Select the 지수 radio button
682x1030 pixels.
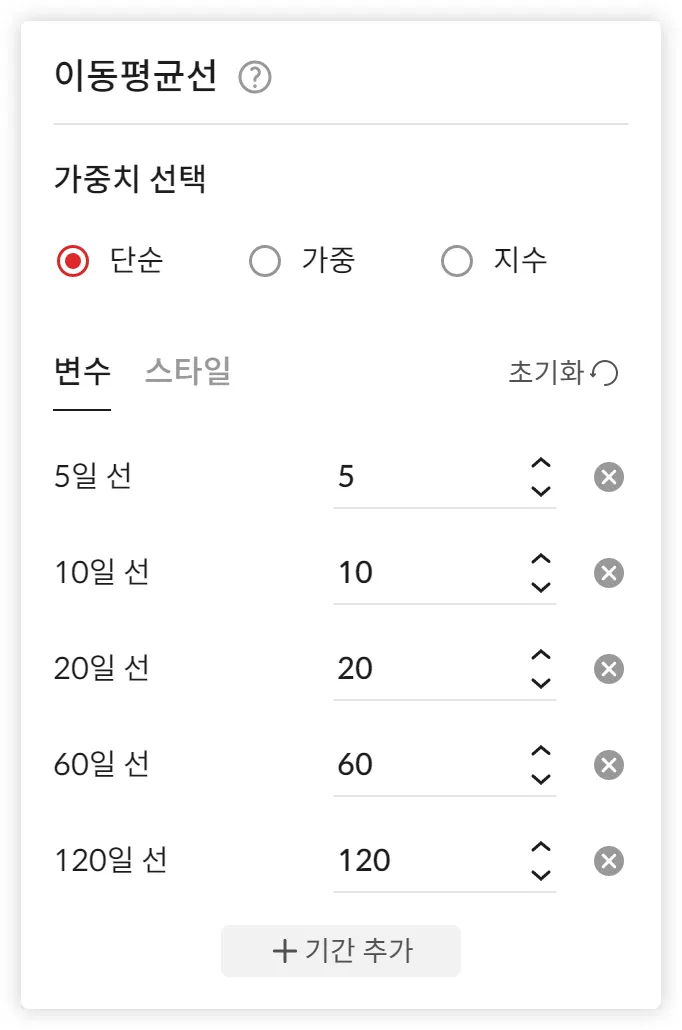coord(457,262)
